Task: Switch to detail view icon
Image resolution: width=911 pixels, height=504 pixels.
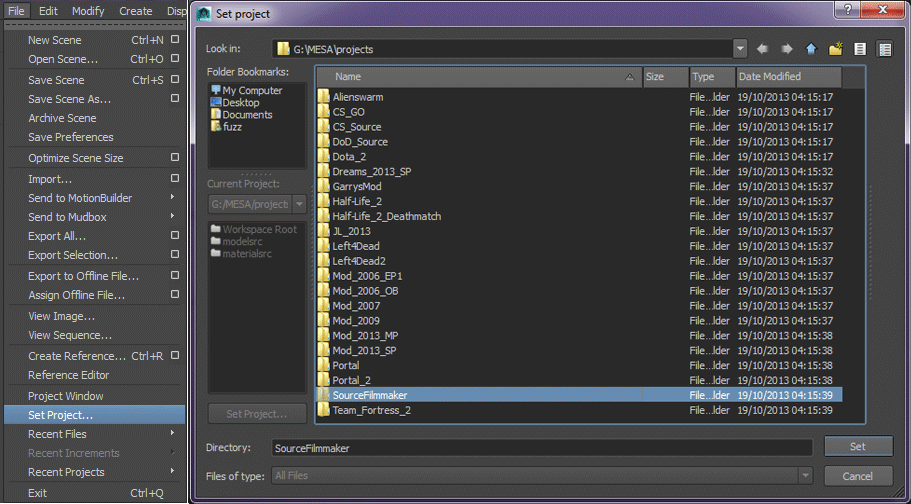Action: coord(884,48)
